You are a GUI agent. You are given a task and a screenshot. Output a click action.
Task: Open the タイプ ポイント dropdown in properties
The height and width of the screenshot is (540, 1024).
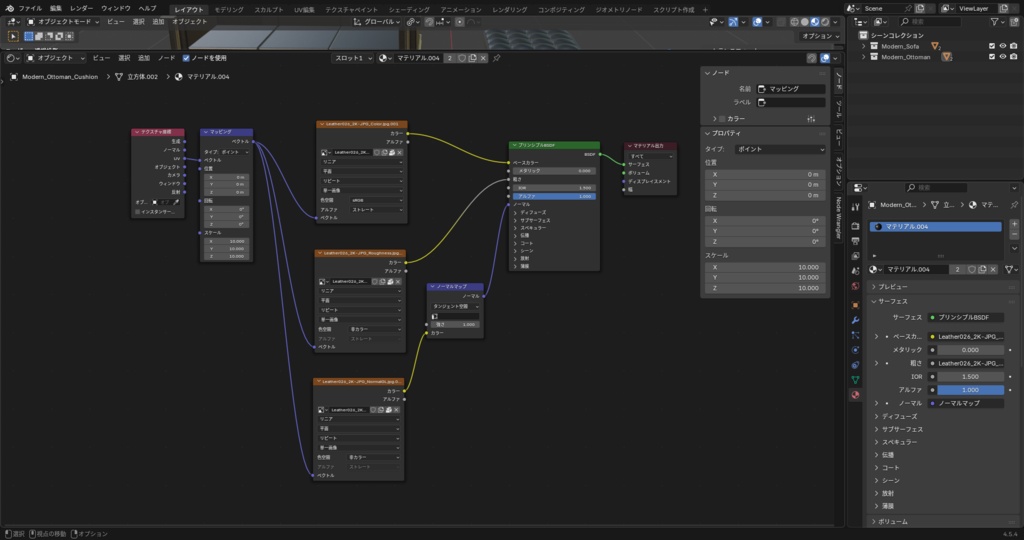780,149
